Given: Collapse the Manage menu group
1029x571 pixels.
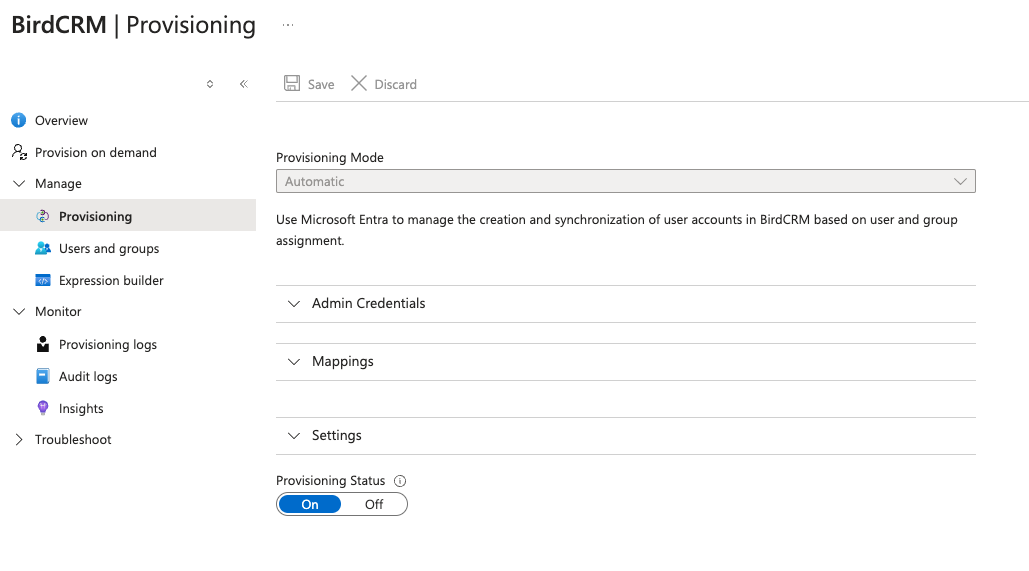Looking at the screenshot, I should coord(18,184).
